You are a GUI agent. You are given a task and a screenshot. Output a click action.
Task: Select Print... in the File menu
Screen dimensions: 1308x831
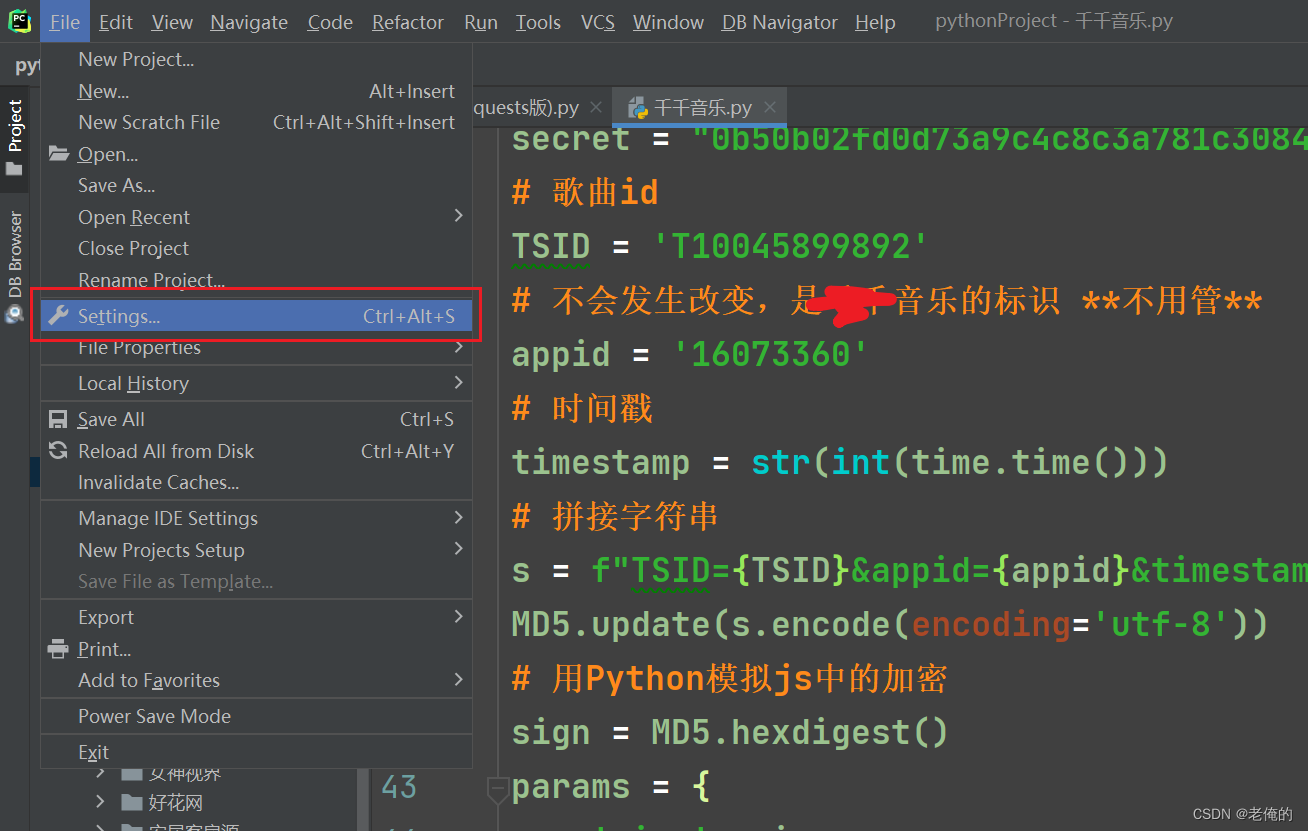(x=257, y=649)
